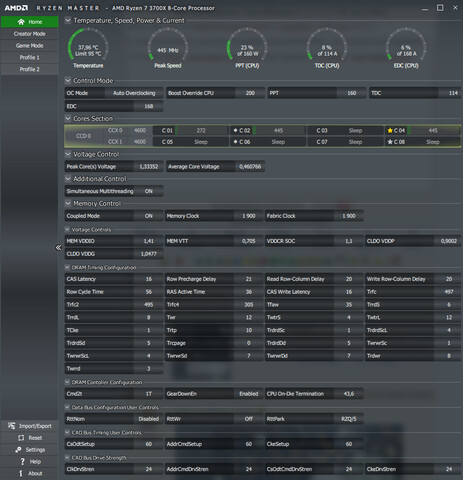Click the TDC (CPU) gauge

pyautogui.click(x=327, y=48)
